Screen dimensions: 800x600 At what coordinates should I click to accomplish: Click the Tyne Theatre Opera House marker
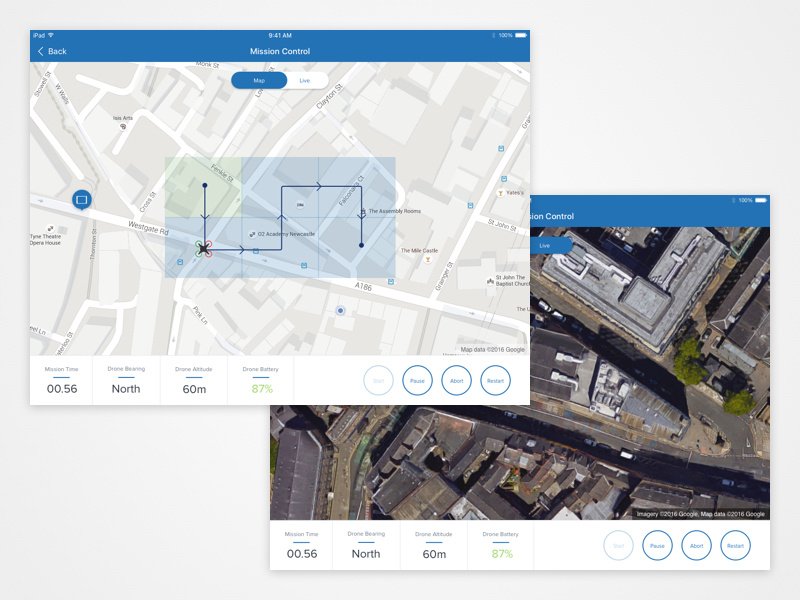(50, 229)
